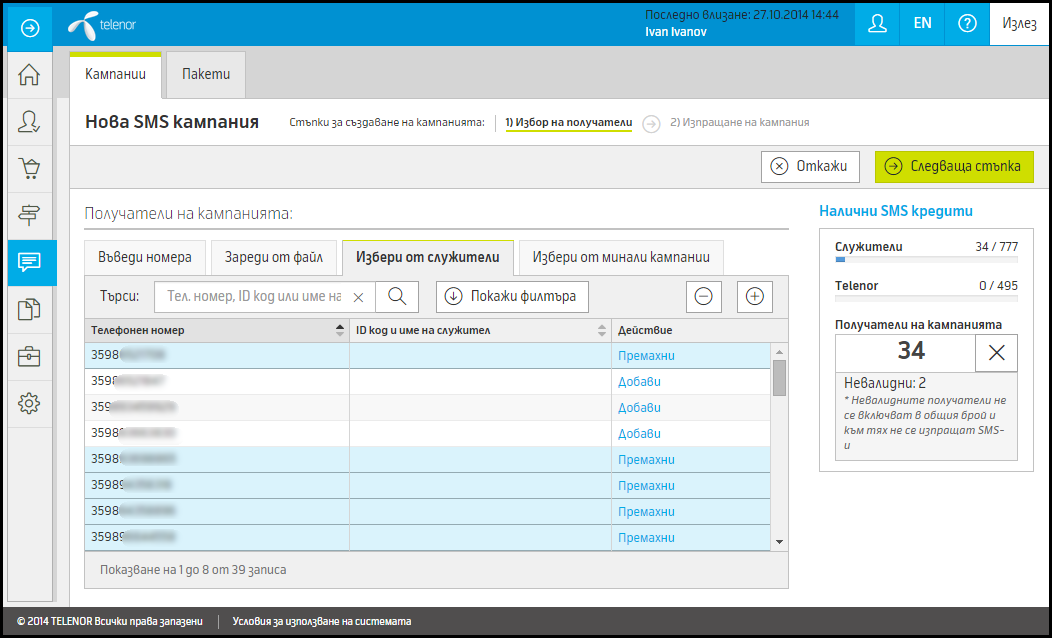Click the minus remove-all icon
Screen dimensions: 1052x638
pos(704,297)
